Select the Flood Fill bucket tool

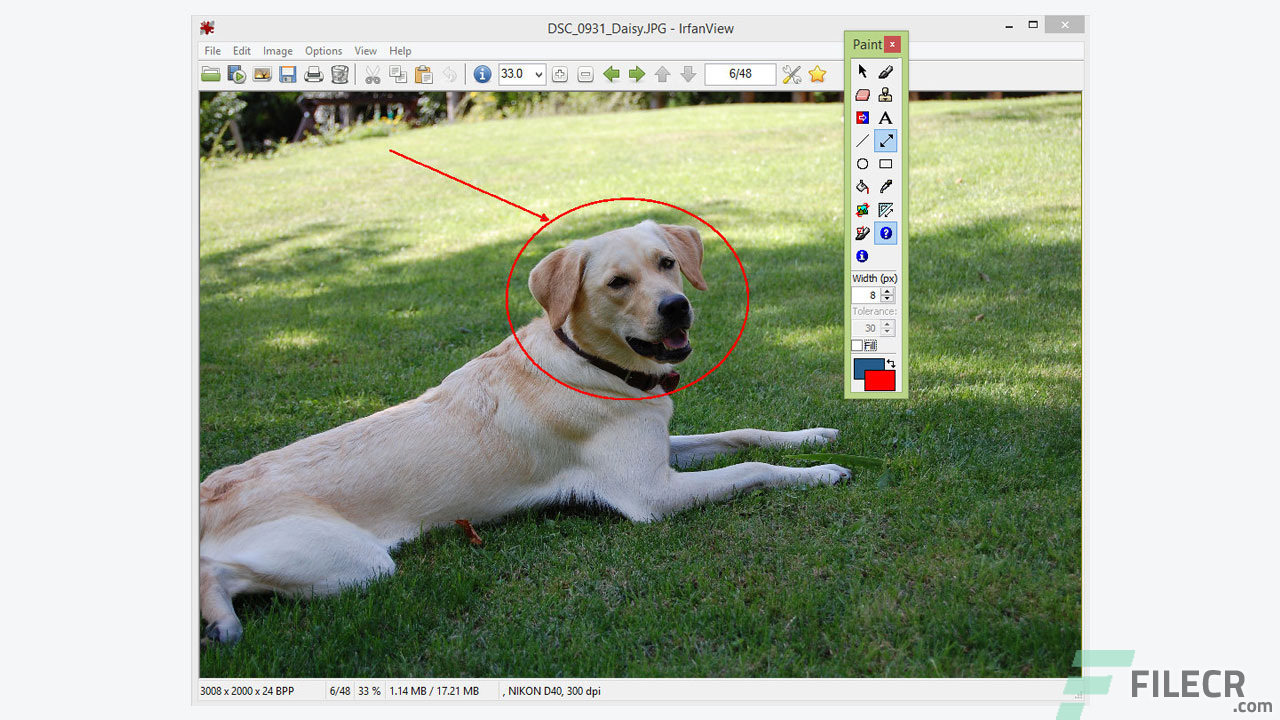862,187
